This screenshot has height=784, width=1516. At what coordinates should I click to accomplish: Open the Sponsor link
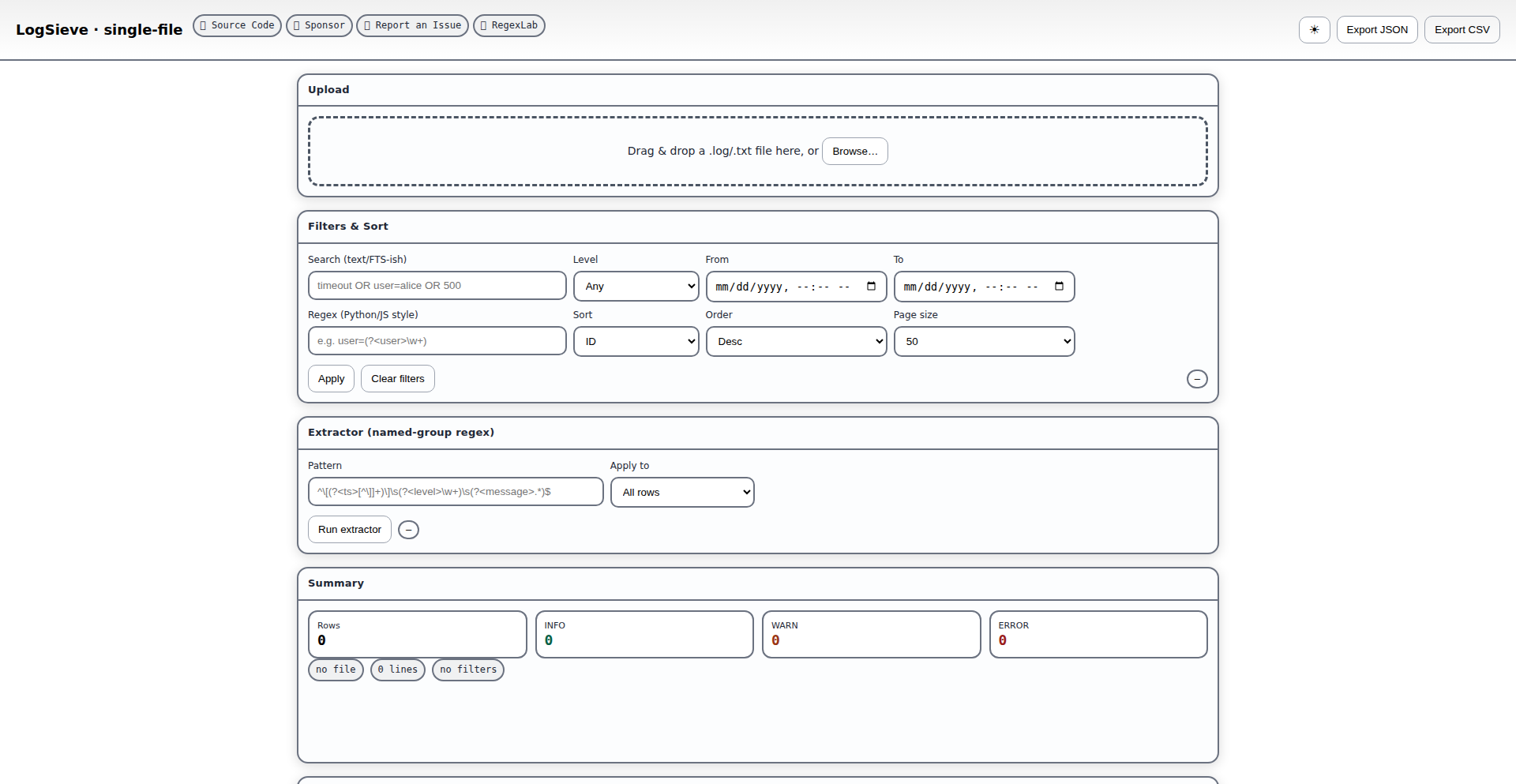(319, 25)
